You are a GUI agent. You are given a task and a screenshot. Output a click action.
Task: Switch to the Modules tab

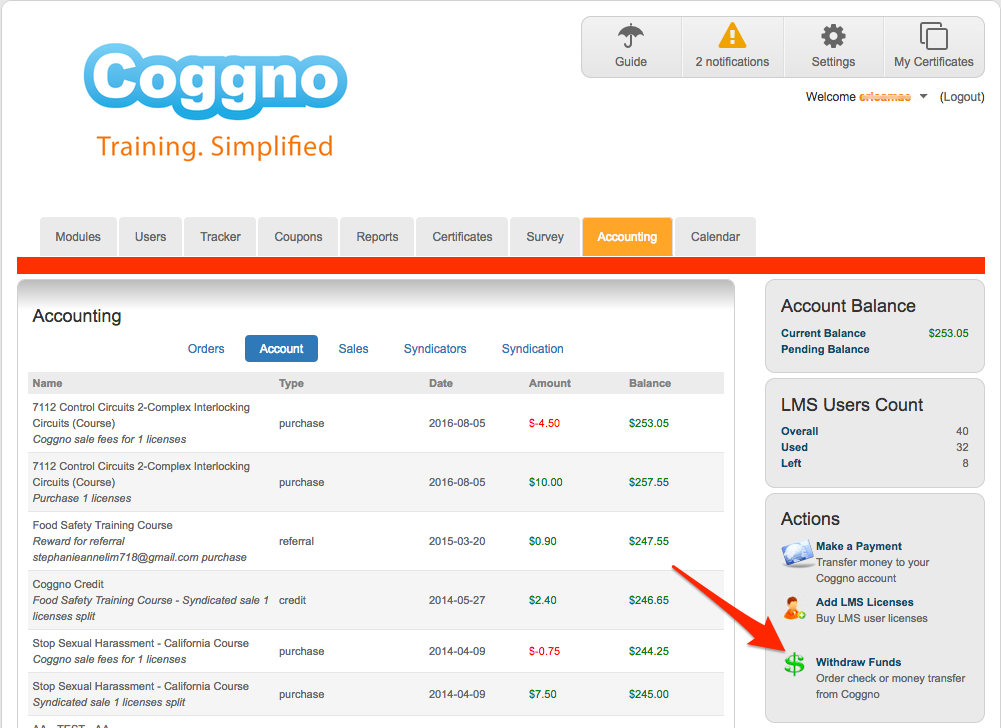tap(78, 236)
